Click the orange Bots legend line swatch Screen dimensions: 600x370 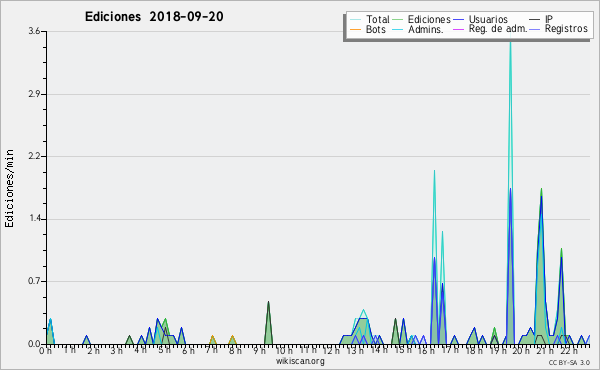point(355,29)
